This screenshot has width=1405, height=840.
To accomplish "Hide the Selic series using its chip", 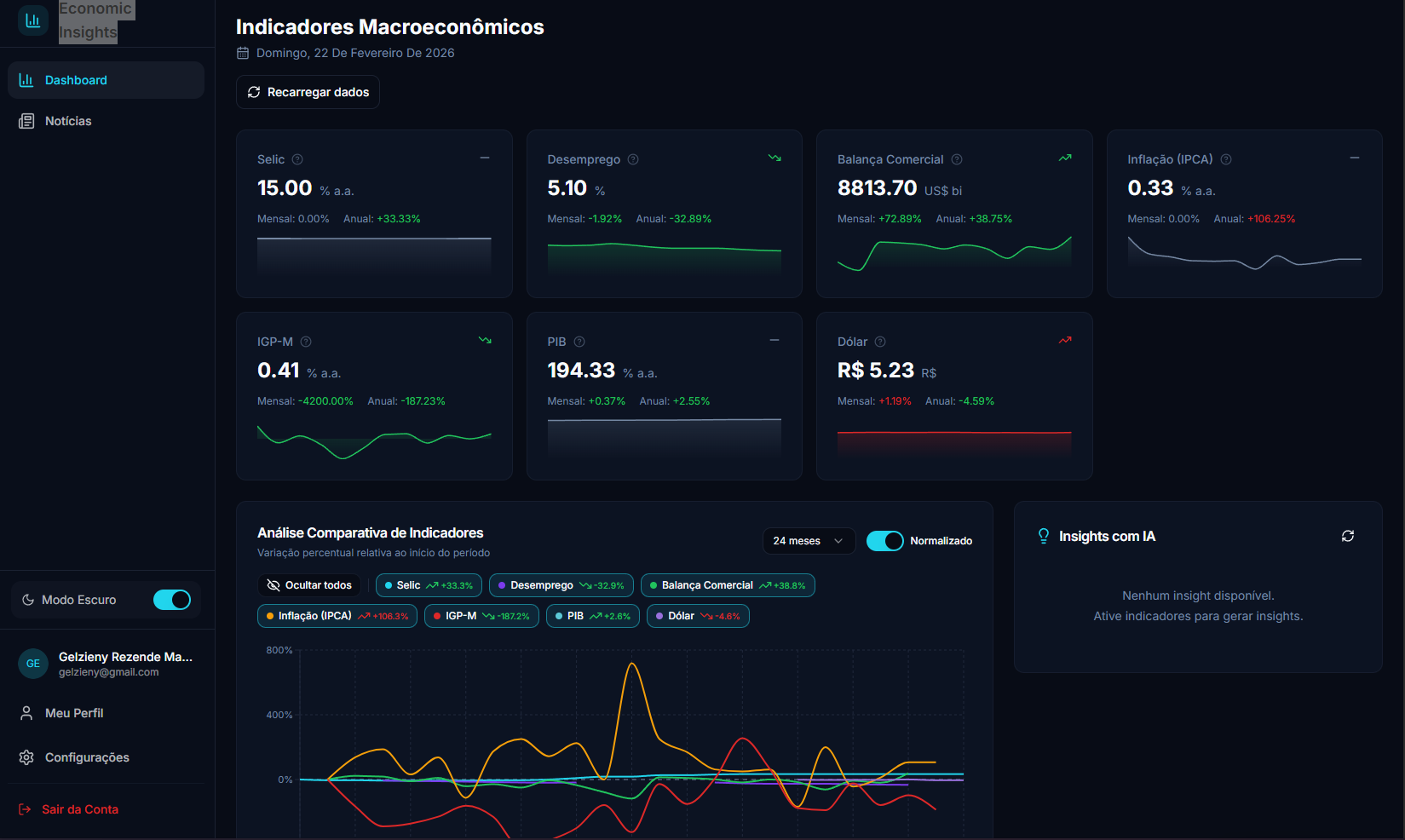I will click(x=428, y=585).
